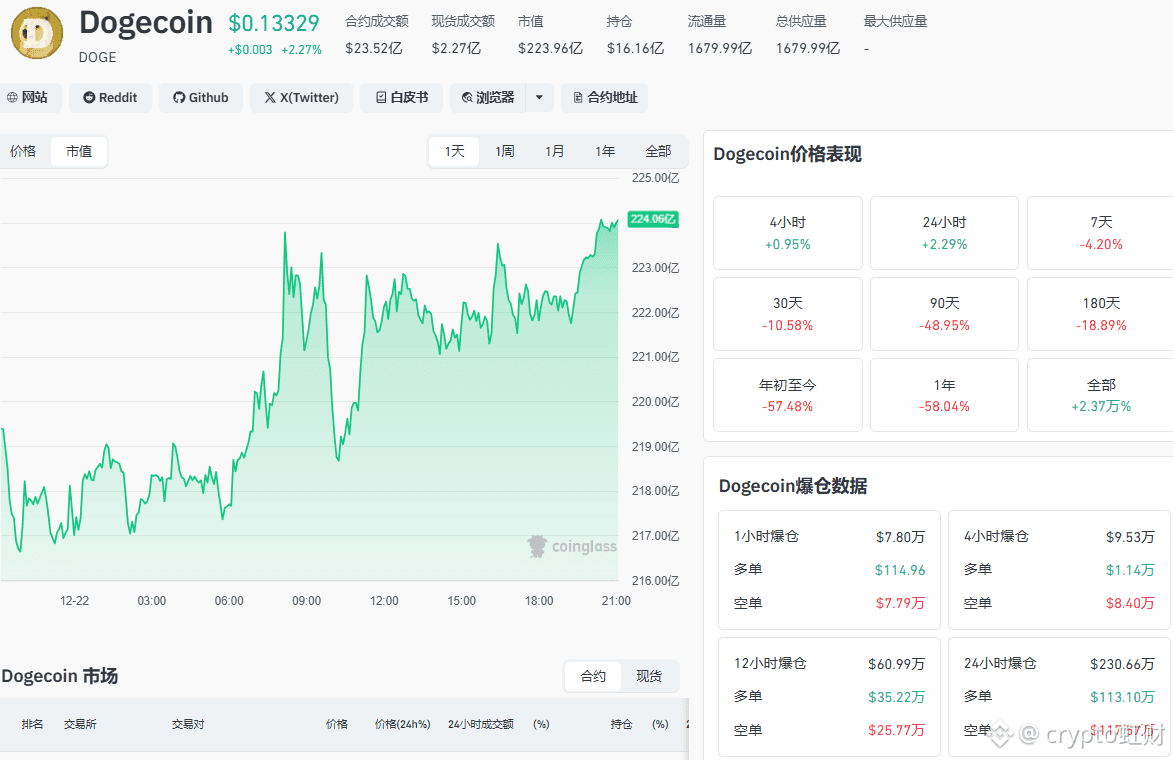Select the 1年 chart range
Image resolution: width=1173 pixels, height=760 pixels.
604,151
